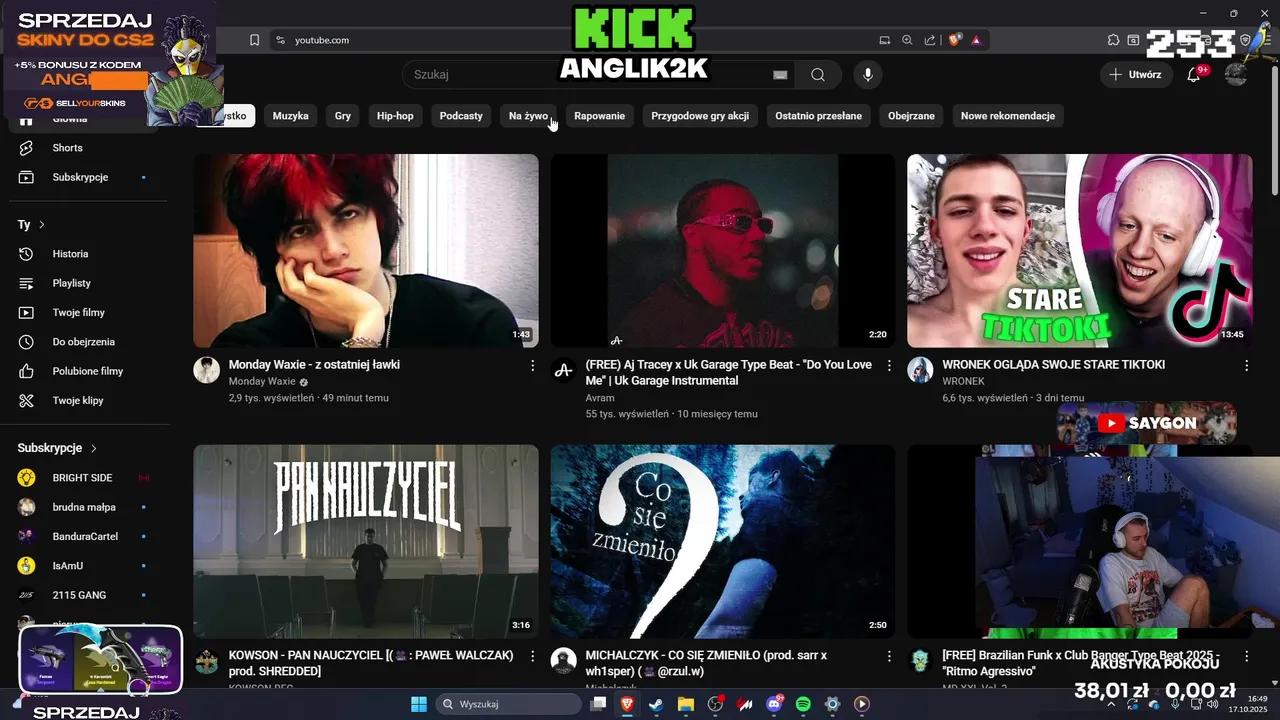Open Spotify from the taskbar
1280x720 pixels.
click(x=803, y=704)
